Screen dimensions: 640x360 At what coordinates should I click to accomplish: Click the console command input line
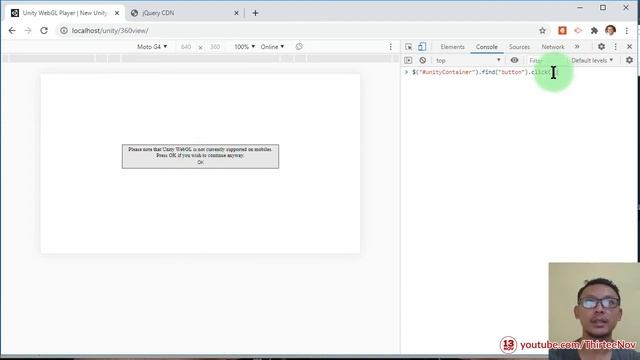[x=519, y=72]
